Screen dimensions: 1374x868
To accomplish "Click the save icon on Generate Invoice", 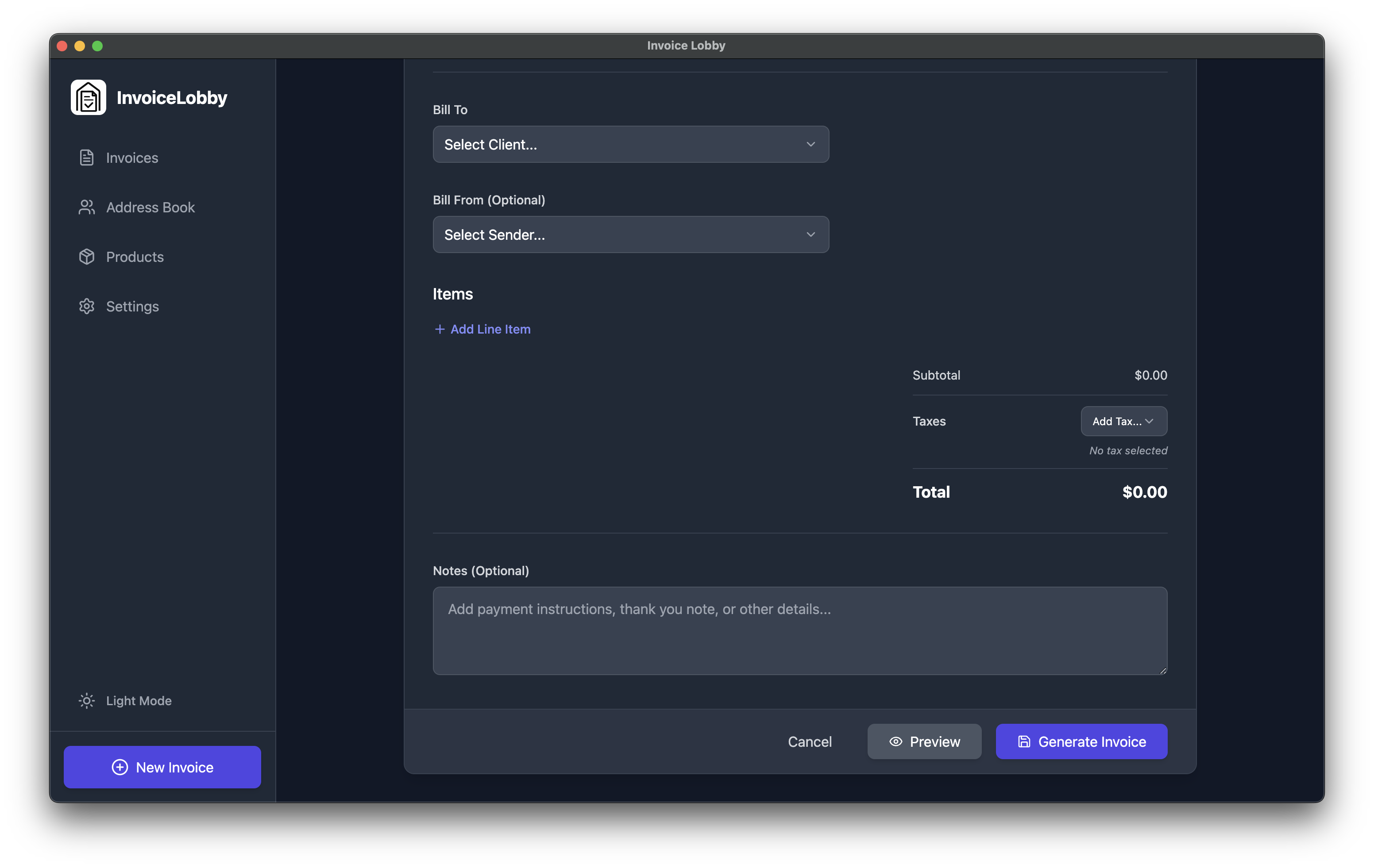I will coord(1024,741).
